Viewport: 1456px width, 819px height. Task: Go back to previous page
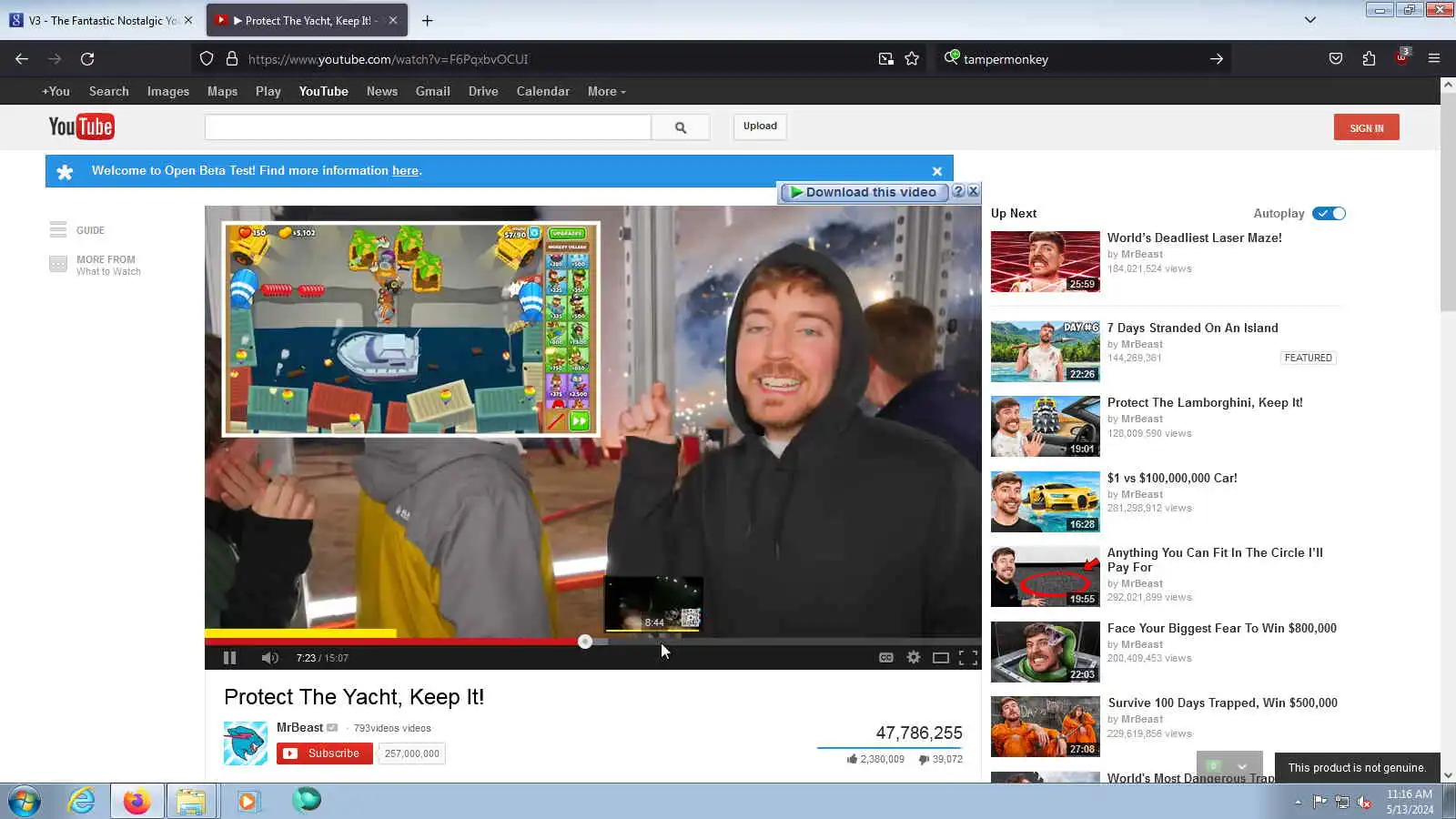pos(22,59)
